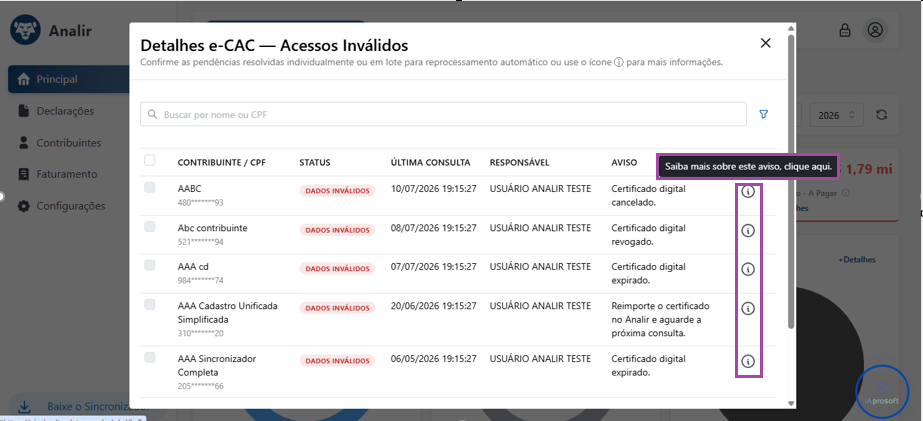Click 'Reimporte o certificado no Analir' notice
Viewport: 923px width, 421px height.
pos(660,320)
